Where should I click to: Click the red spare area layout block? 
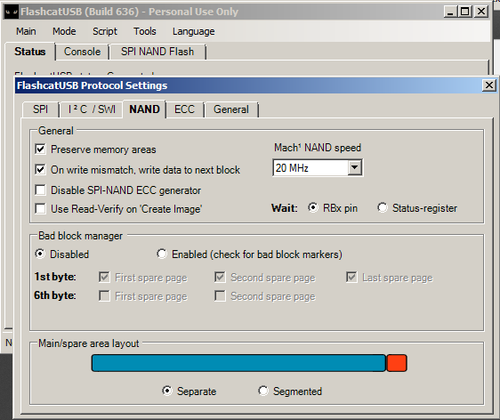click(x=397, y=363)
